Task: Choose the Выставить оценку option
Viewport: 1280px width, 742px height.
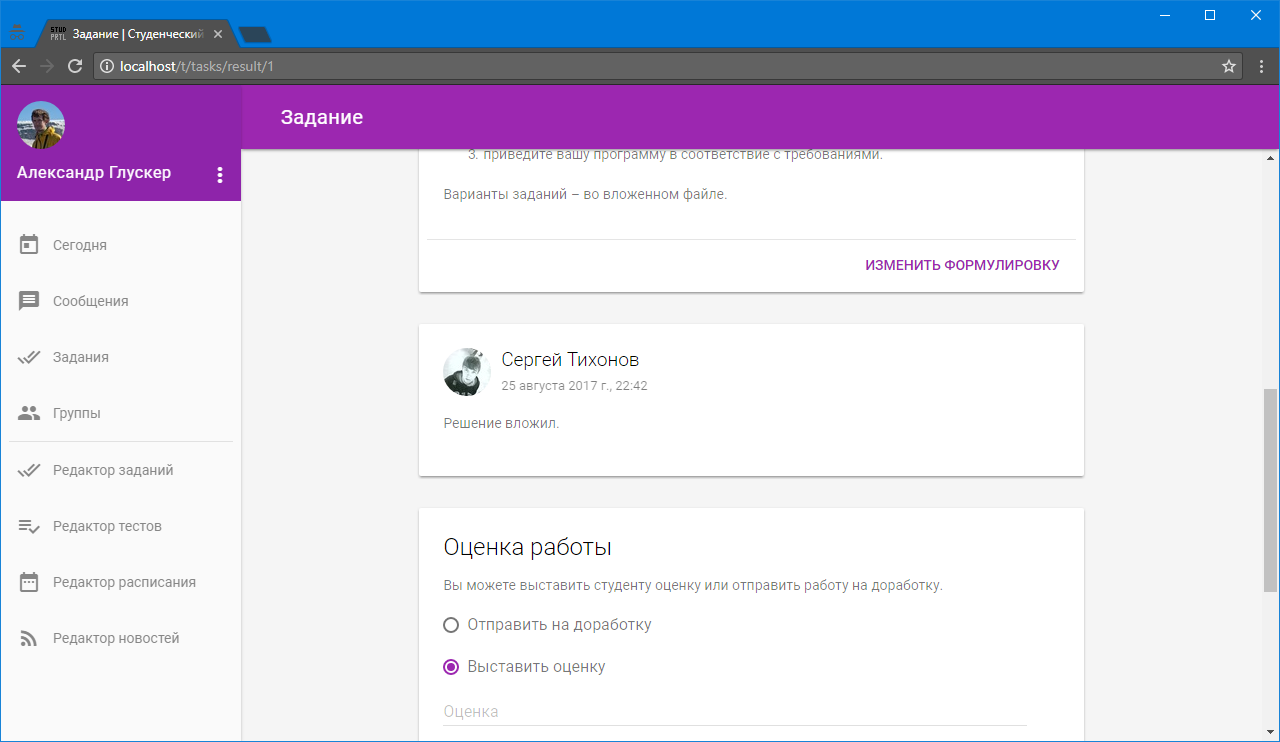Action: pos(450,666)
